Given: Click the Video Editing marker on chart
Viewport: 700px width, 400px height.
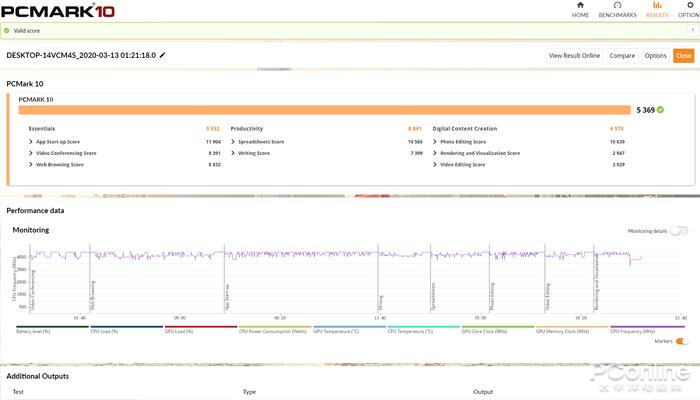Looking at the screenshot, I should coord(547,297).
